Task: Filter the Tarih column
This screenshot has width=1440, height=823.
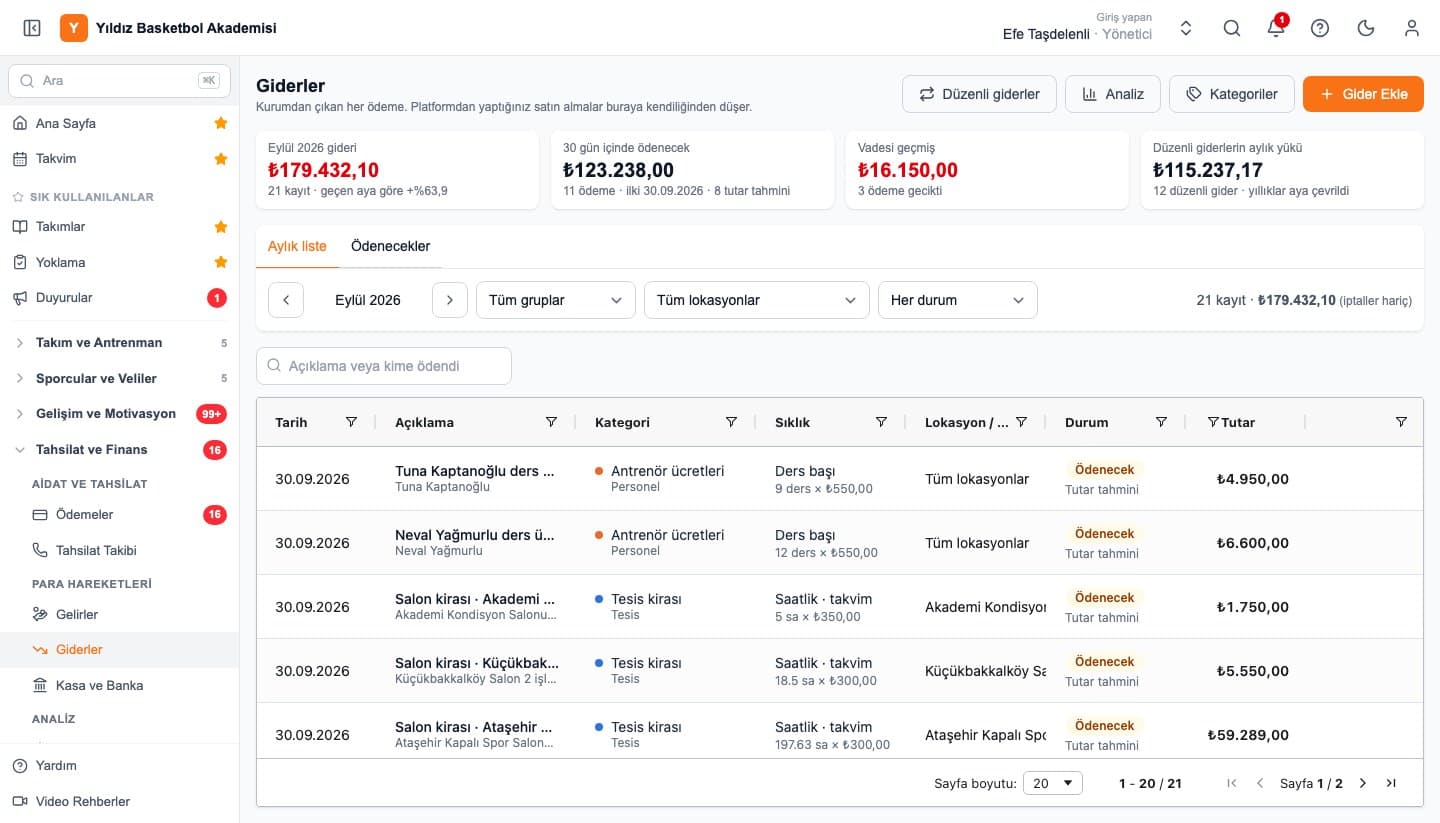Action: point(351,422)
